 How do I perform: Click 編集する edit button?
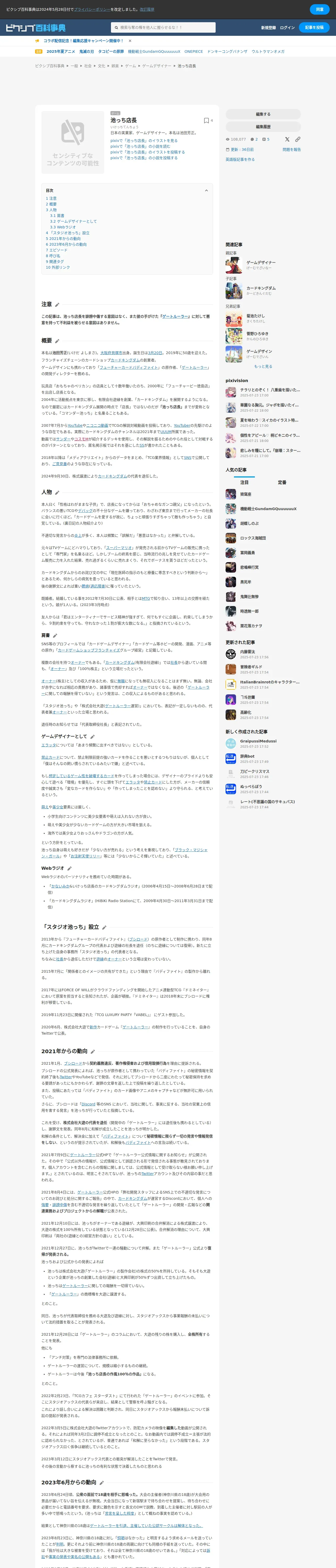coord(264,114)
